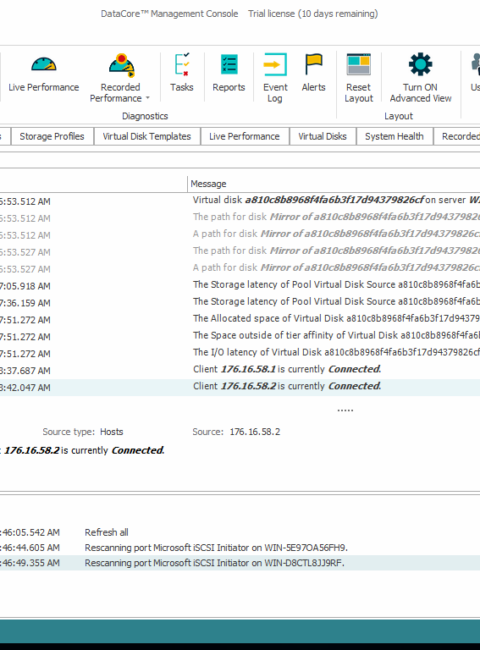The image size is (480, 650).
Task: Select the Virtual disk a810c8b8968f4fa6b3f17d94379826cf on server row
Action: (240, 201)
